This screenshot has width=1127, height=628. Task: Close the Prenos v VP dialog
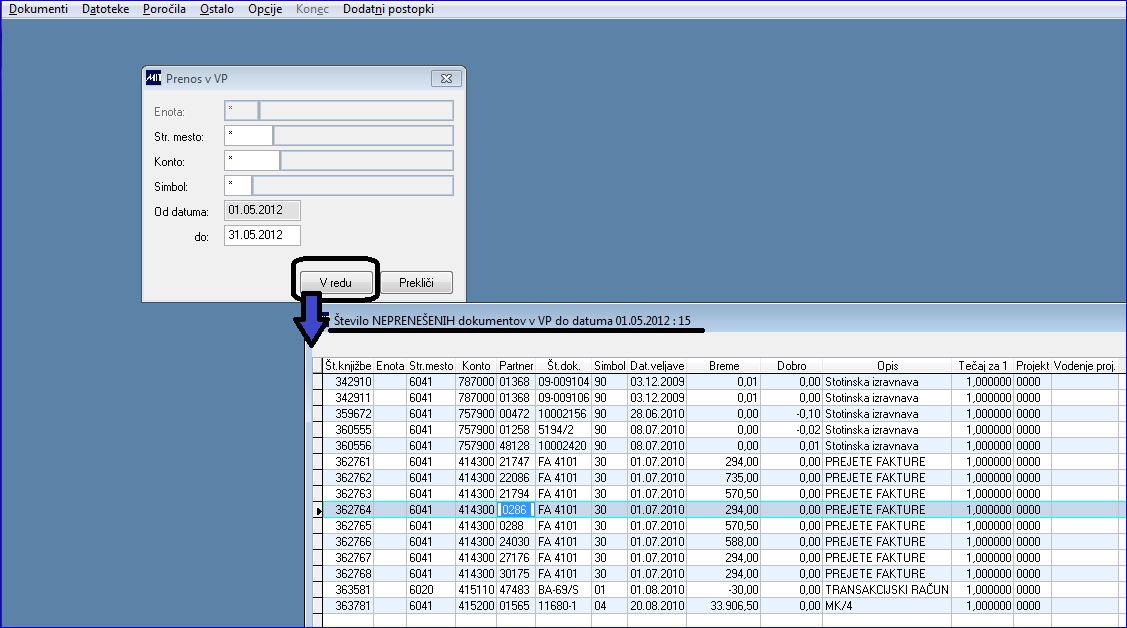pos(446,78)
